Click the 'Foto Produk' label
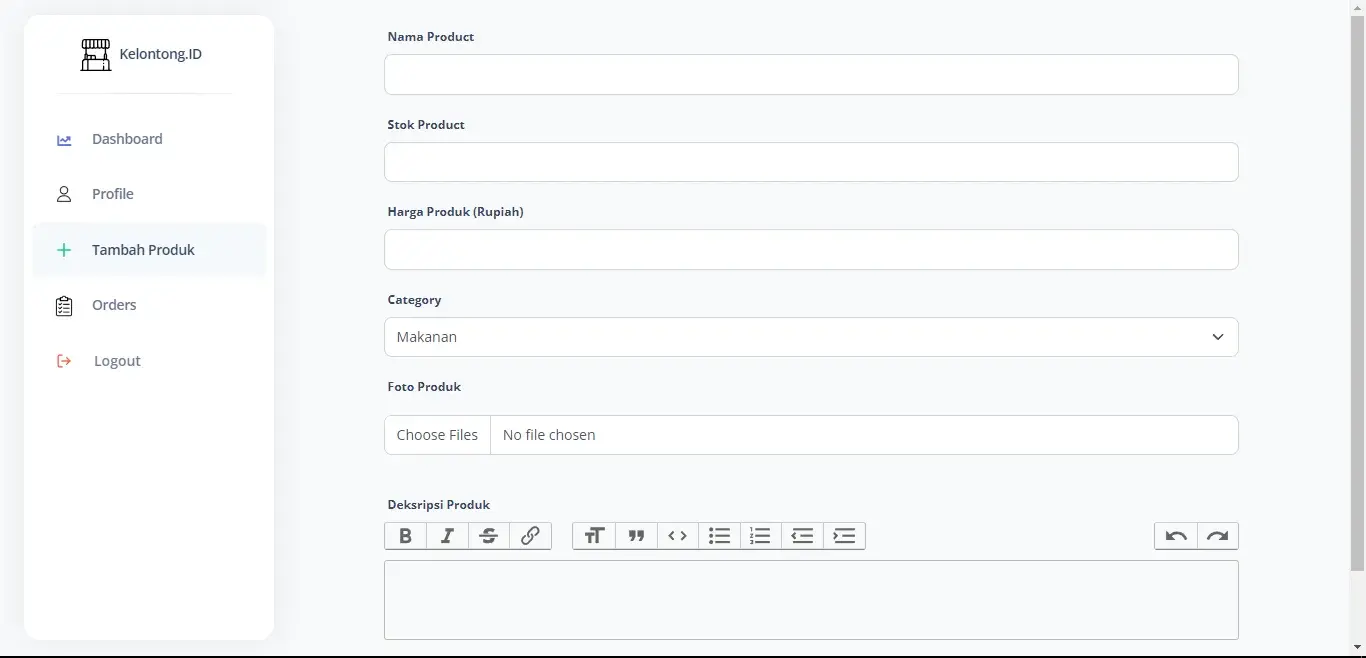 (424, 387)
